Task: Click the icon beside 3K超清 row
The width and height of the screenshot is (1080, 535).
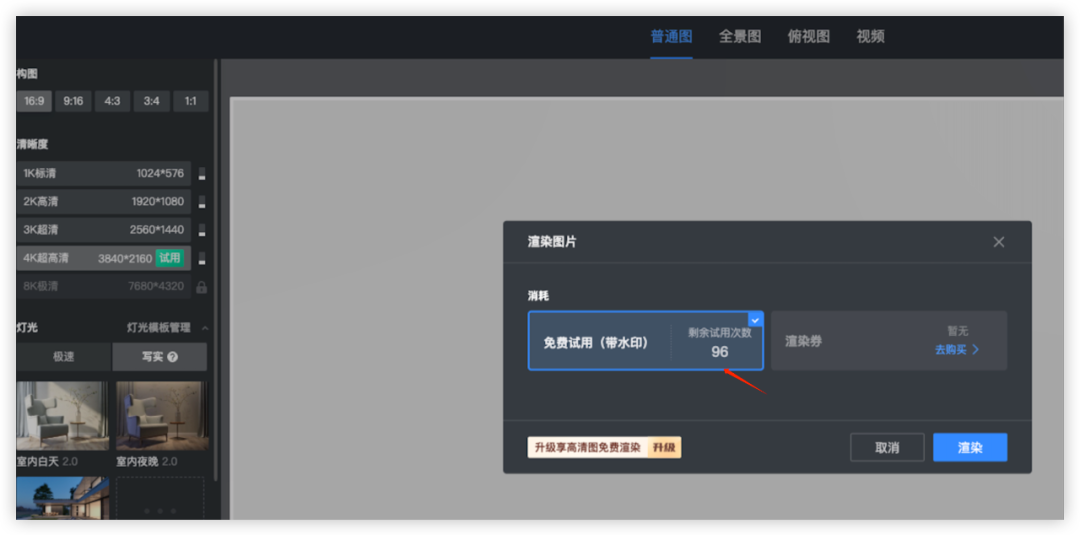Action: click(x=202, y=230)
